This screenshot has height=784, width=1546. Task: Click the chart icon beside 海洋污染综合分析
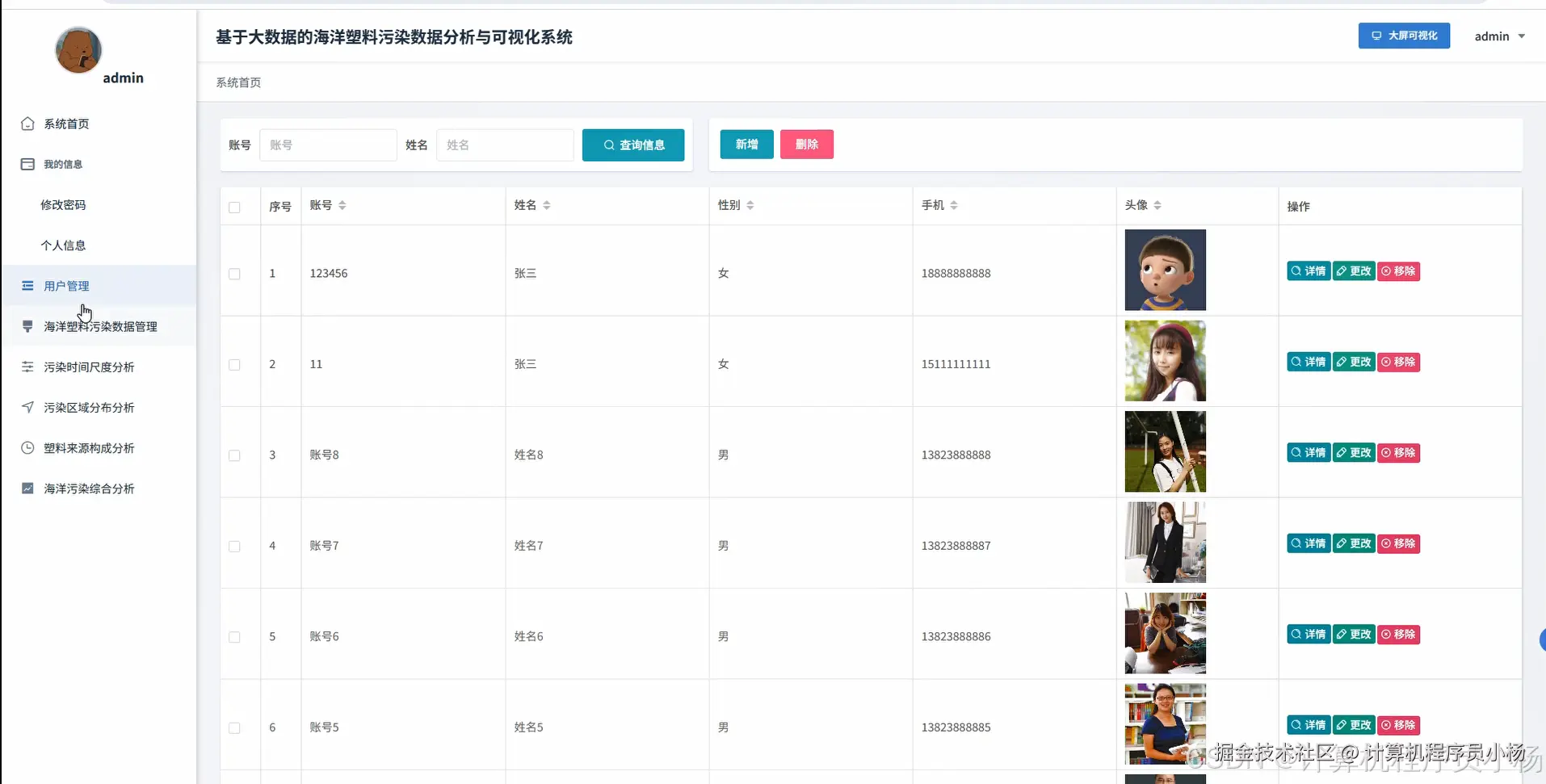point(27,488)
